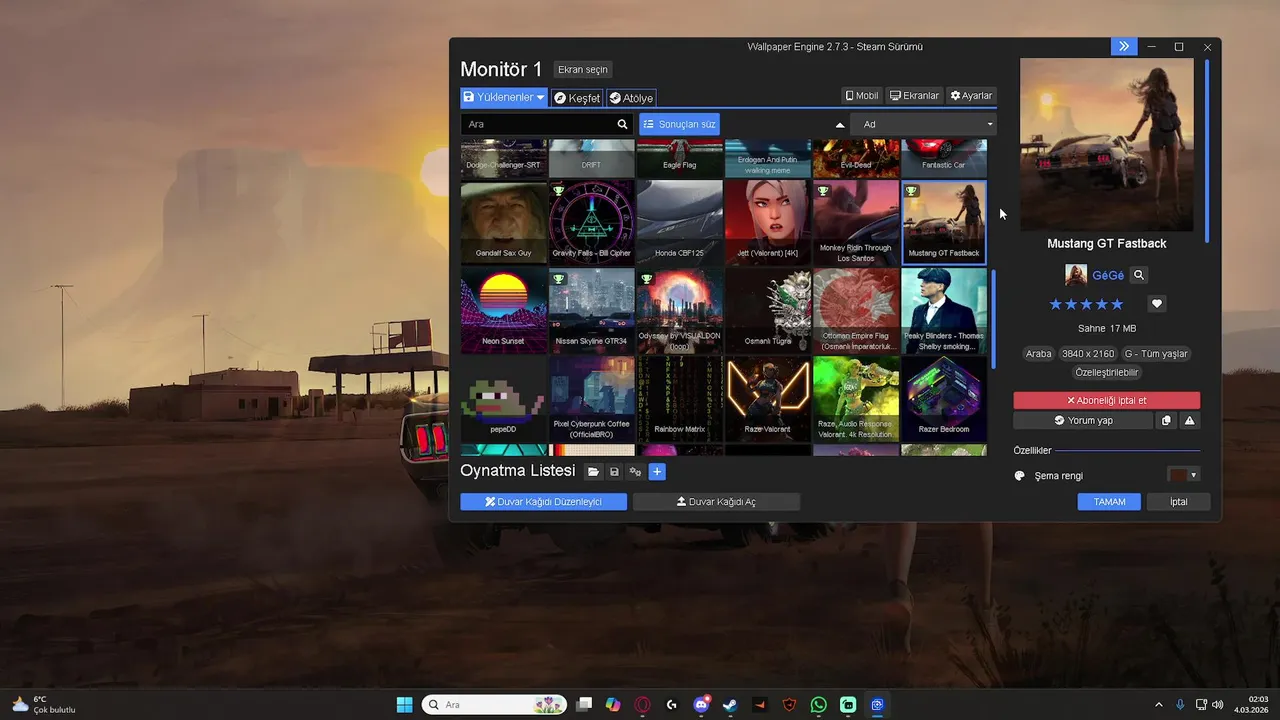Image resolution: width=1280 pixels, height=720 pixels.
Task: Toggle the Sonuçları süz filter panel
Action: 679,124
